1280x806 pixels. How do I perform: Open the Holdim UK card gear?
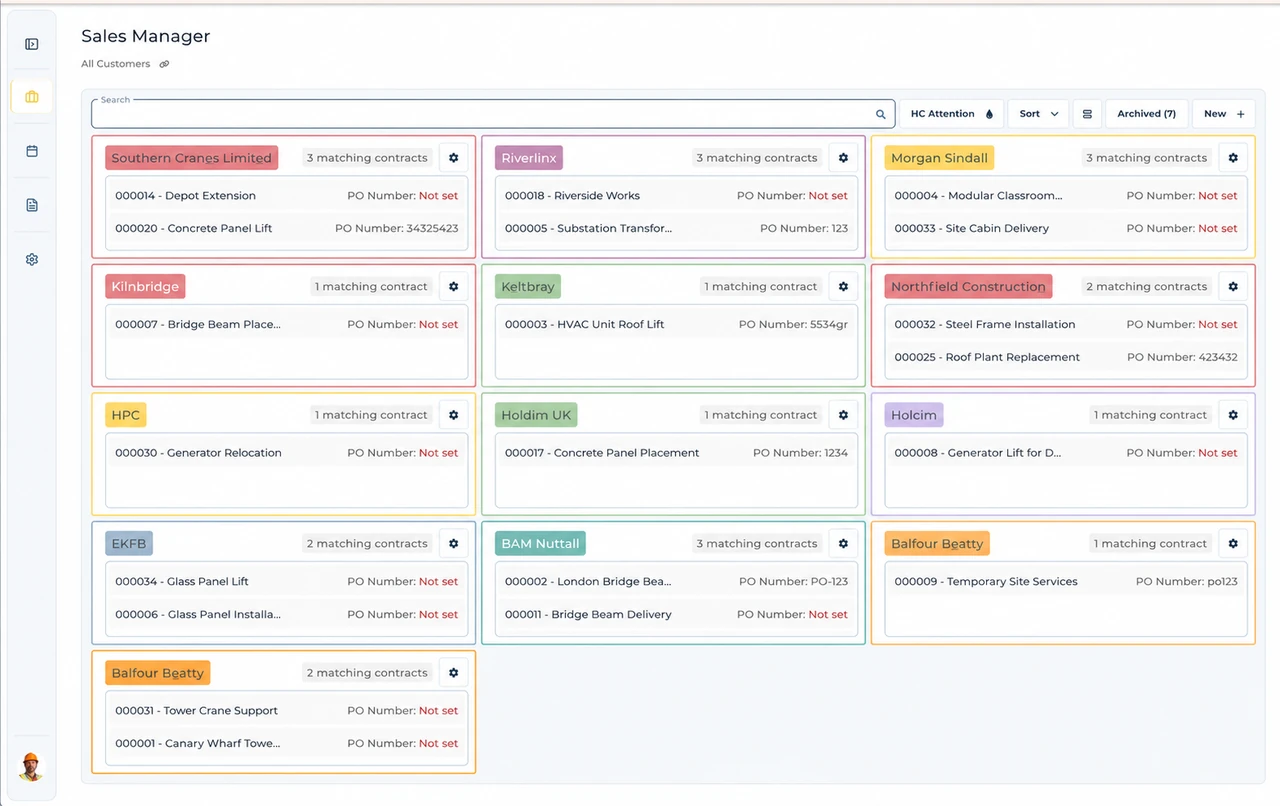(x=843, y=415)
